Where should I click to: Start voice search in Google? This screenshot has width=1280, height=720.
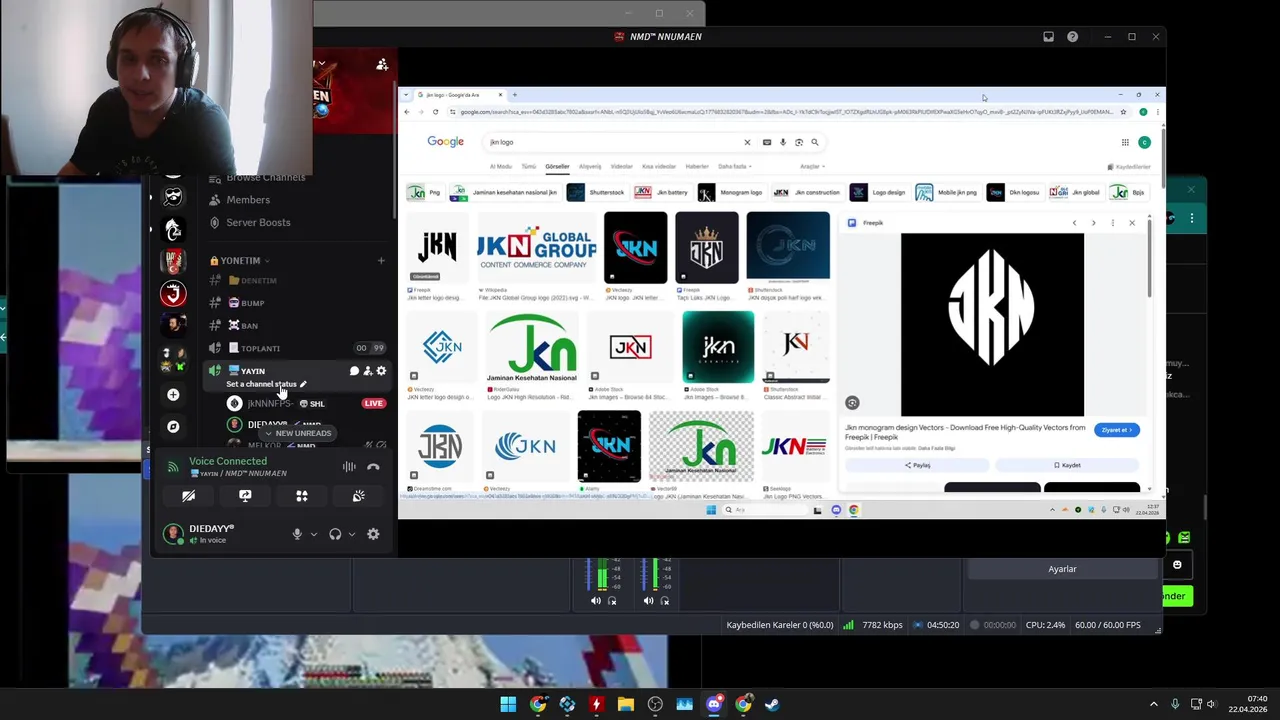coord(783,142)
